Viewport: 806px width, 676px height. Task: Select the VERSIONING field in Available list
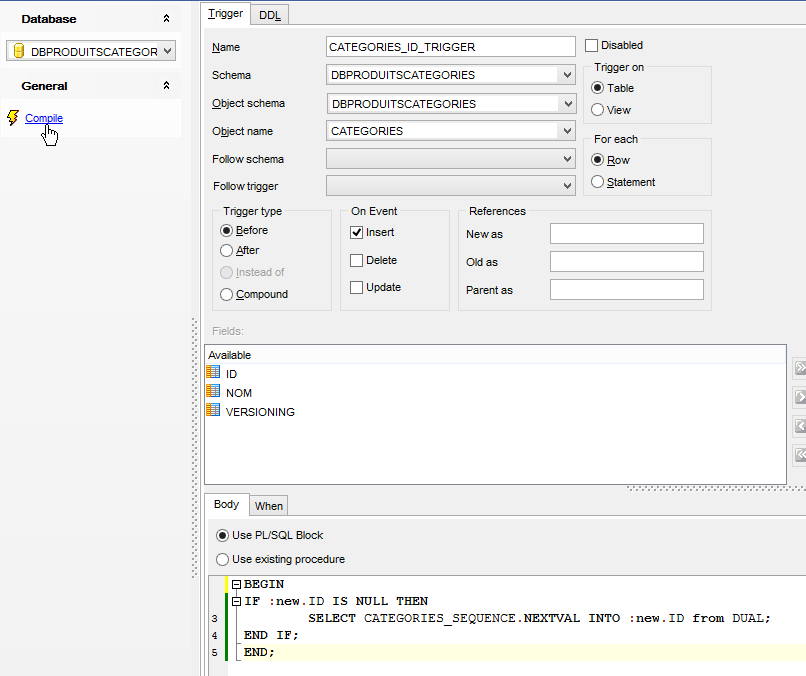pos(260,412)
